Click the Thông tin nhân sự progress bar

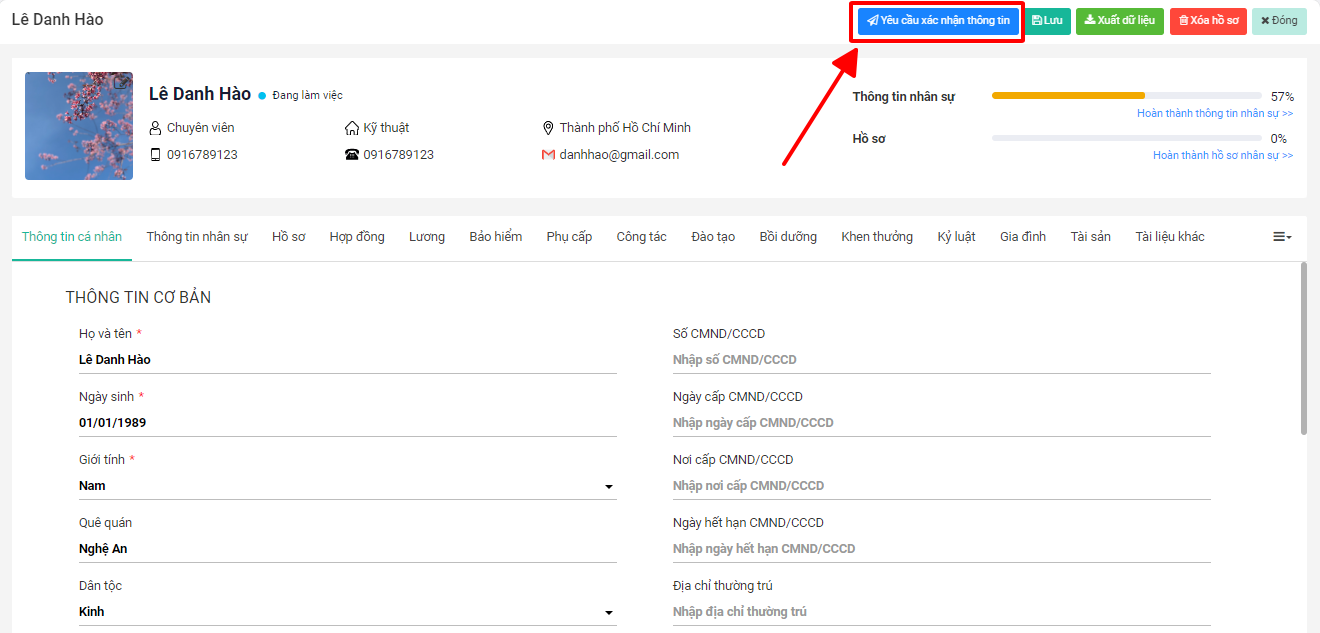click(1126, 96)
